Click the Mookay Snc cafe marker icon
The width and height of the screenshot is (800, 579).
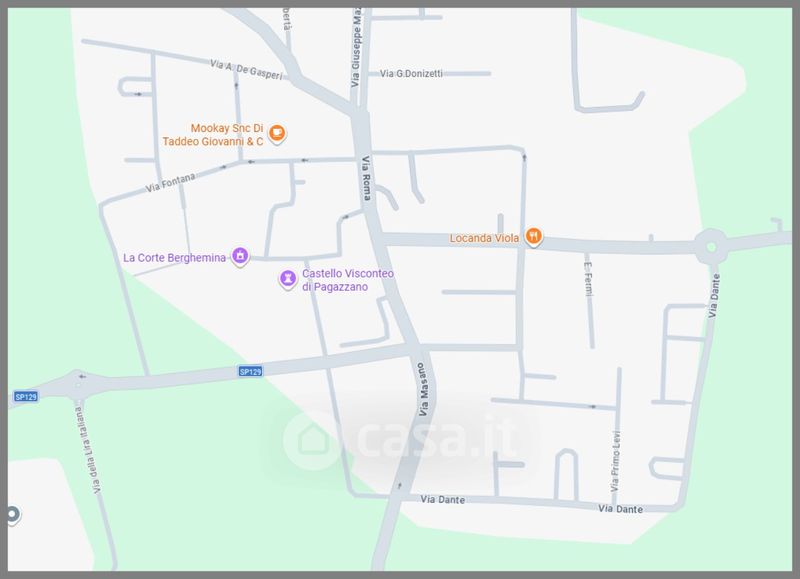(277, 134)
